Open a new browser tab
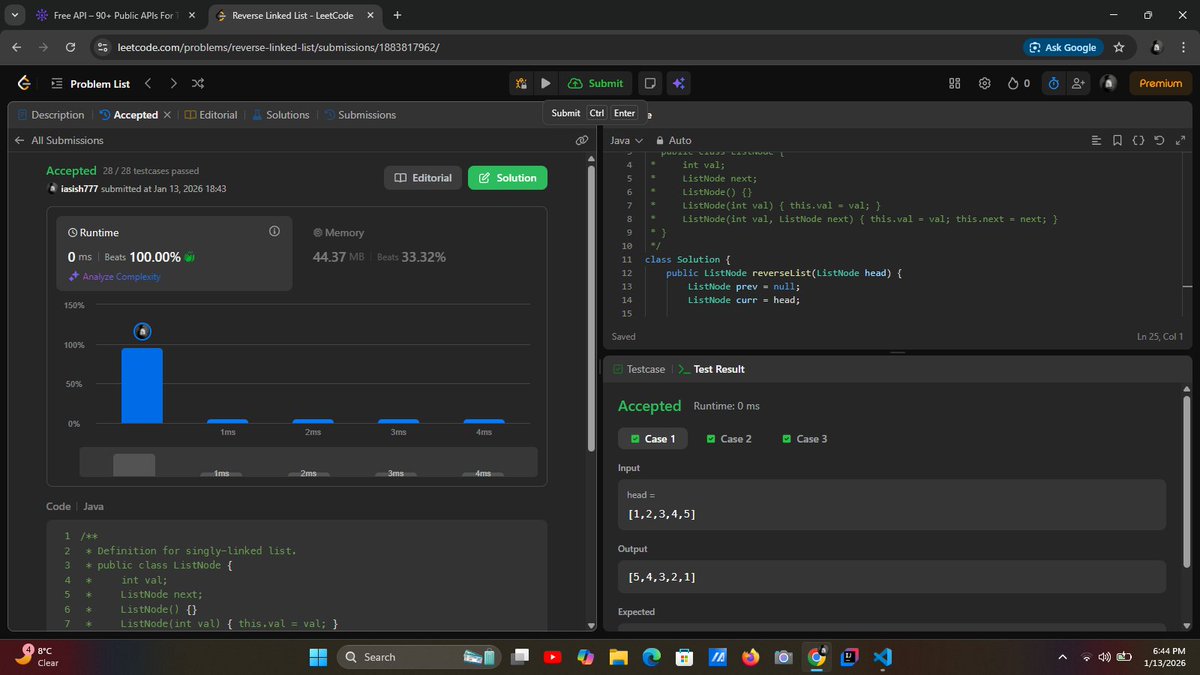The image size is (1200, 675). (397, 15)
